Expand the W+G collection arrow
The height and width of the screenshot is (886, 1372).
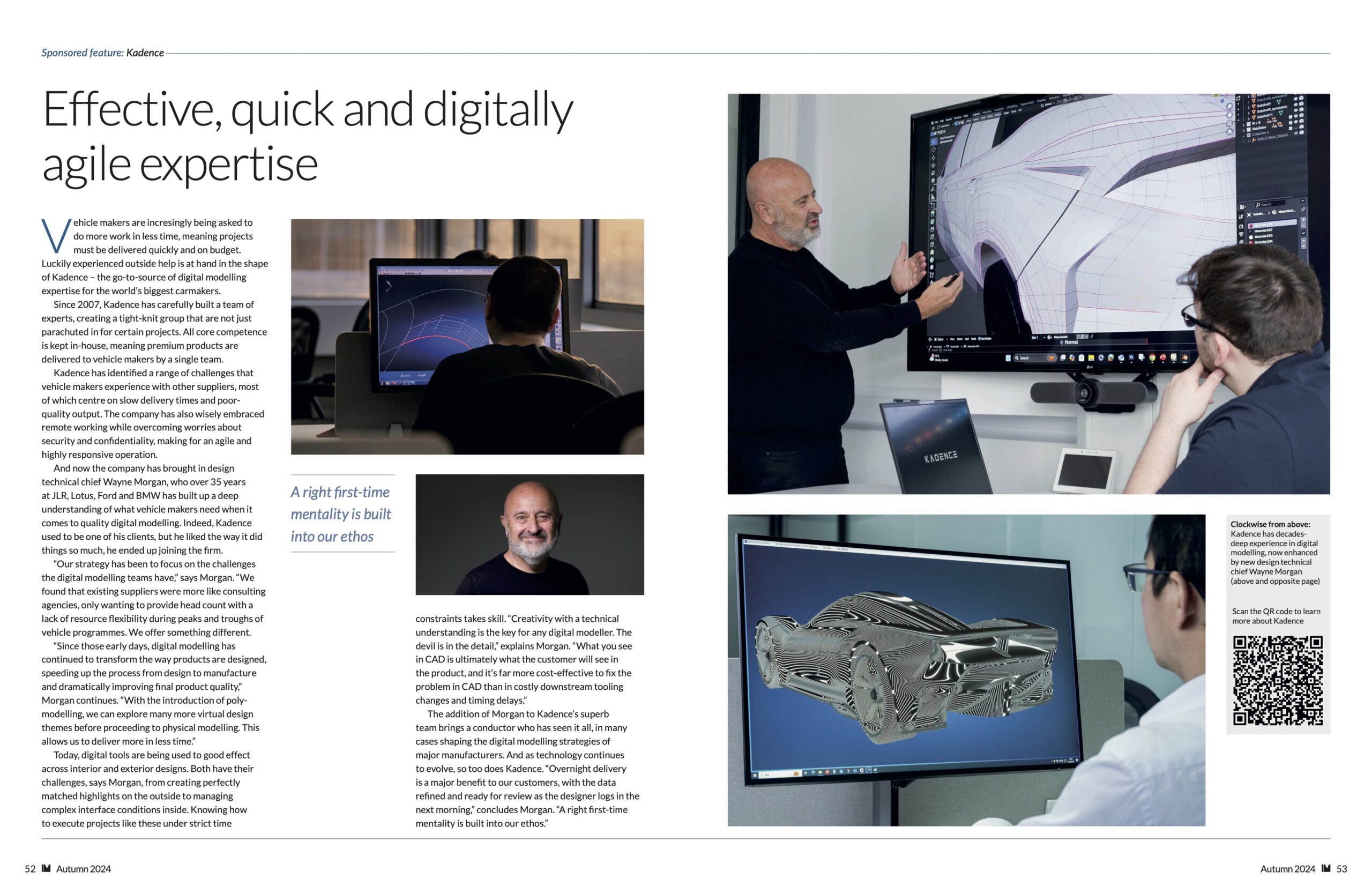1243,125
